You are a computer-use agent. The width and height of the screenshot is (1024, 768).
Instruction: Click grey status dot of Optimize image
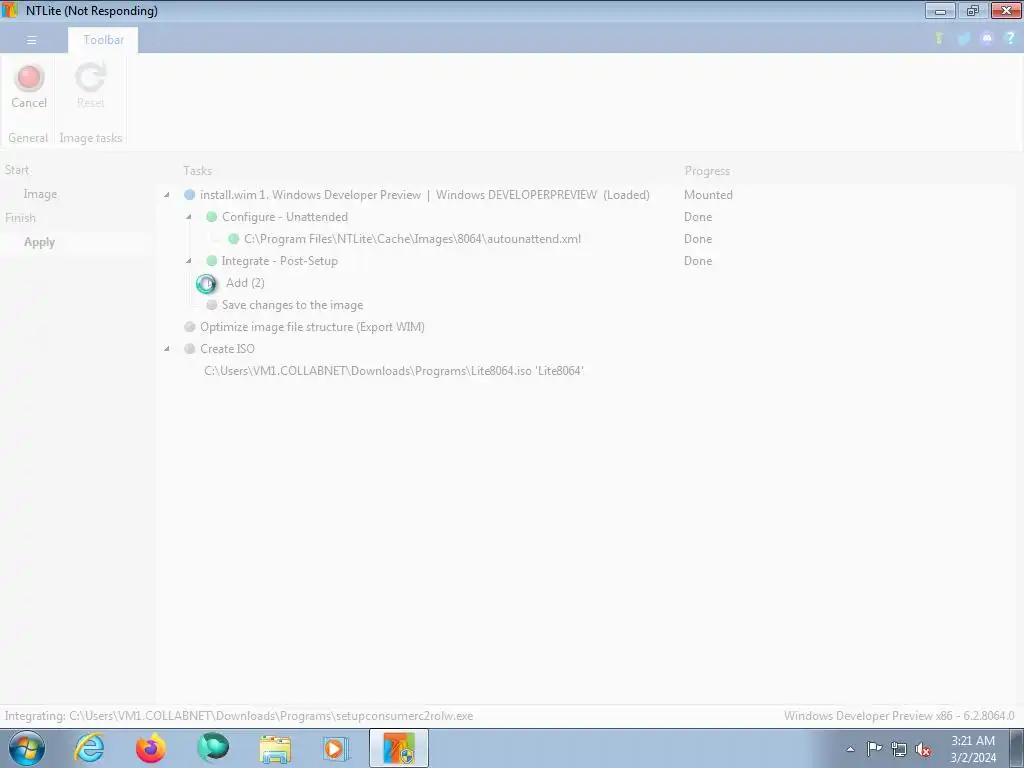[189, 327]
